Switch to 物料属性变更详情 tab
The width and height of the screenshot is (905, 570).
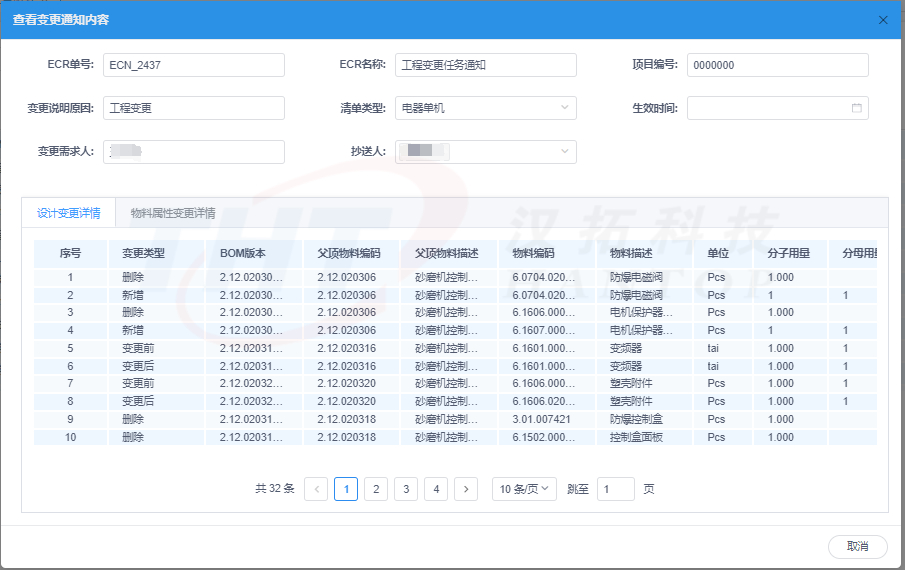point(173,213)
